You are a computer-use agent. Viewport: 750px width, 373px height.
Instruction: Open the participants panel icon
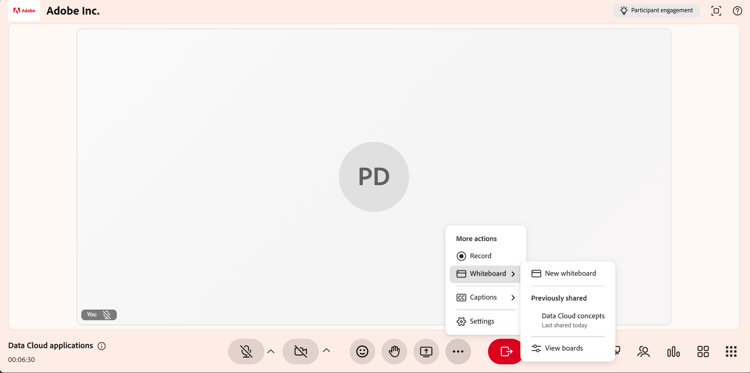coord(643,352)
